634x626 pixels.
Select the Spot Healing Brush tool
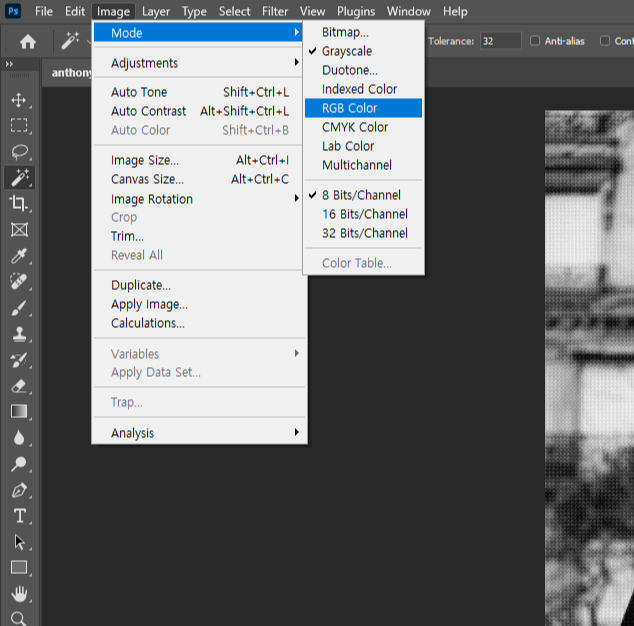pos(19,281)
